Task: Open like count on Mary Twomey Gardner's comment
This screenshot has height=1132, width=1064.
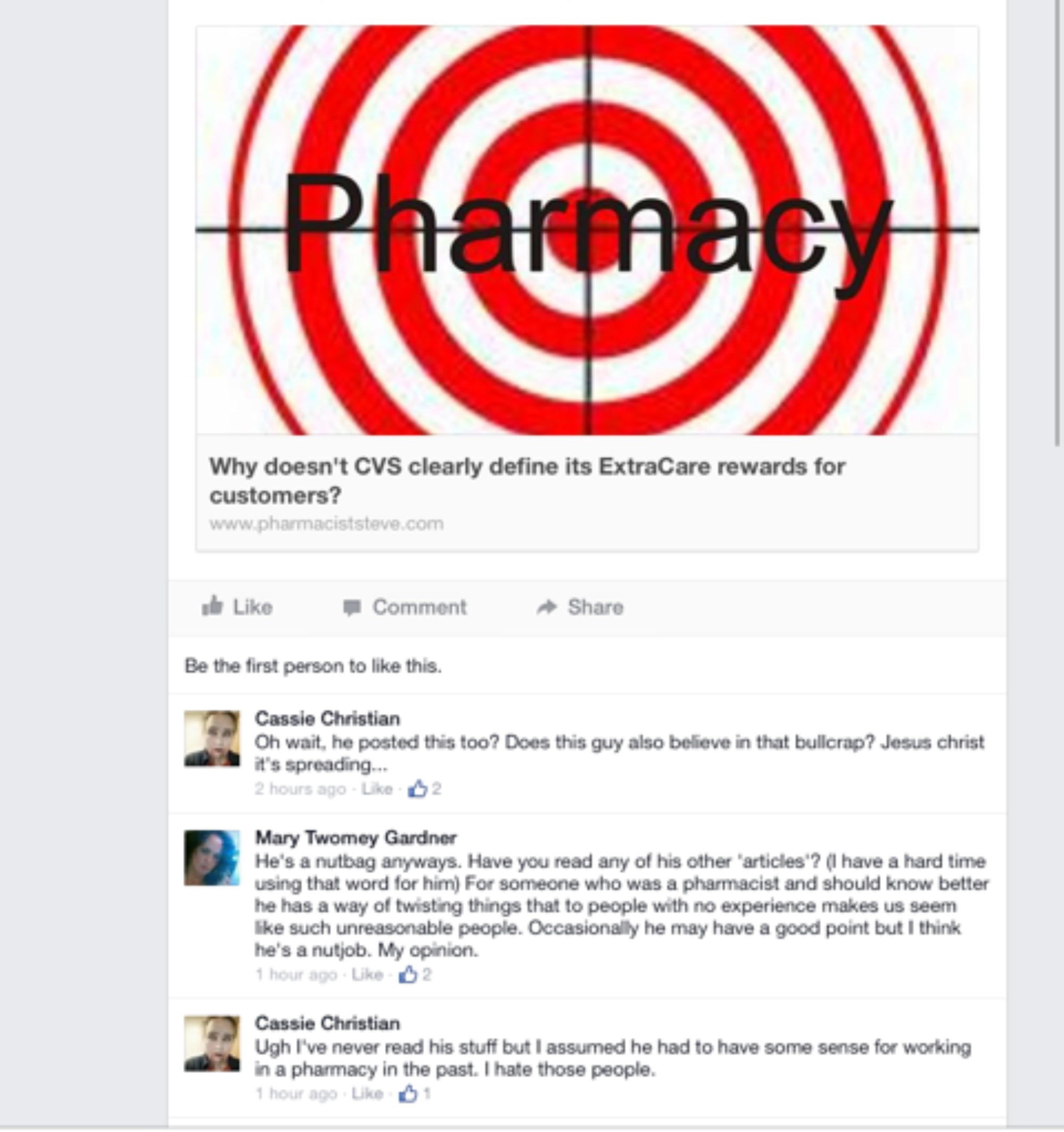Action: (x=415, y=974)
